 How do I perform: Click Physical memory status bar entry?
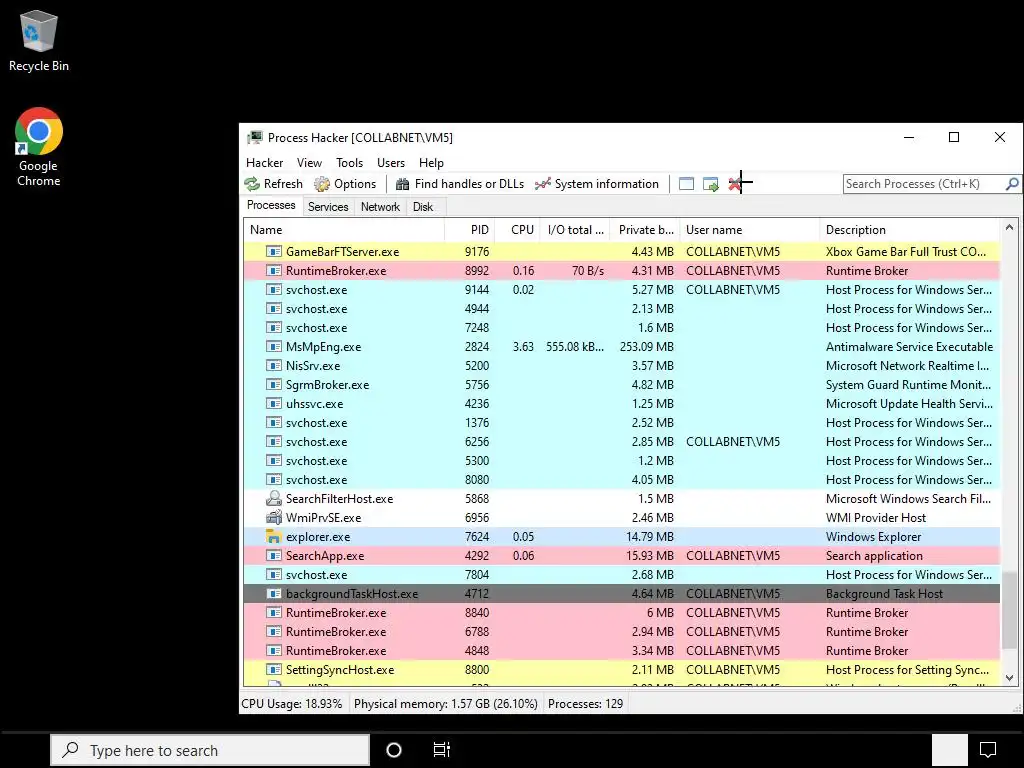tap(445, 704)
